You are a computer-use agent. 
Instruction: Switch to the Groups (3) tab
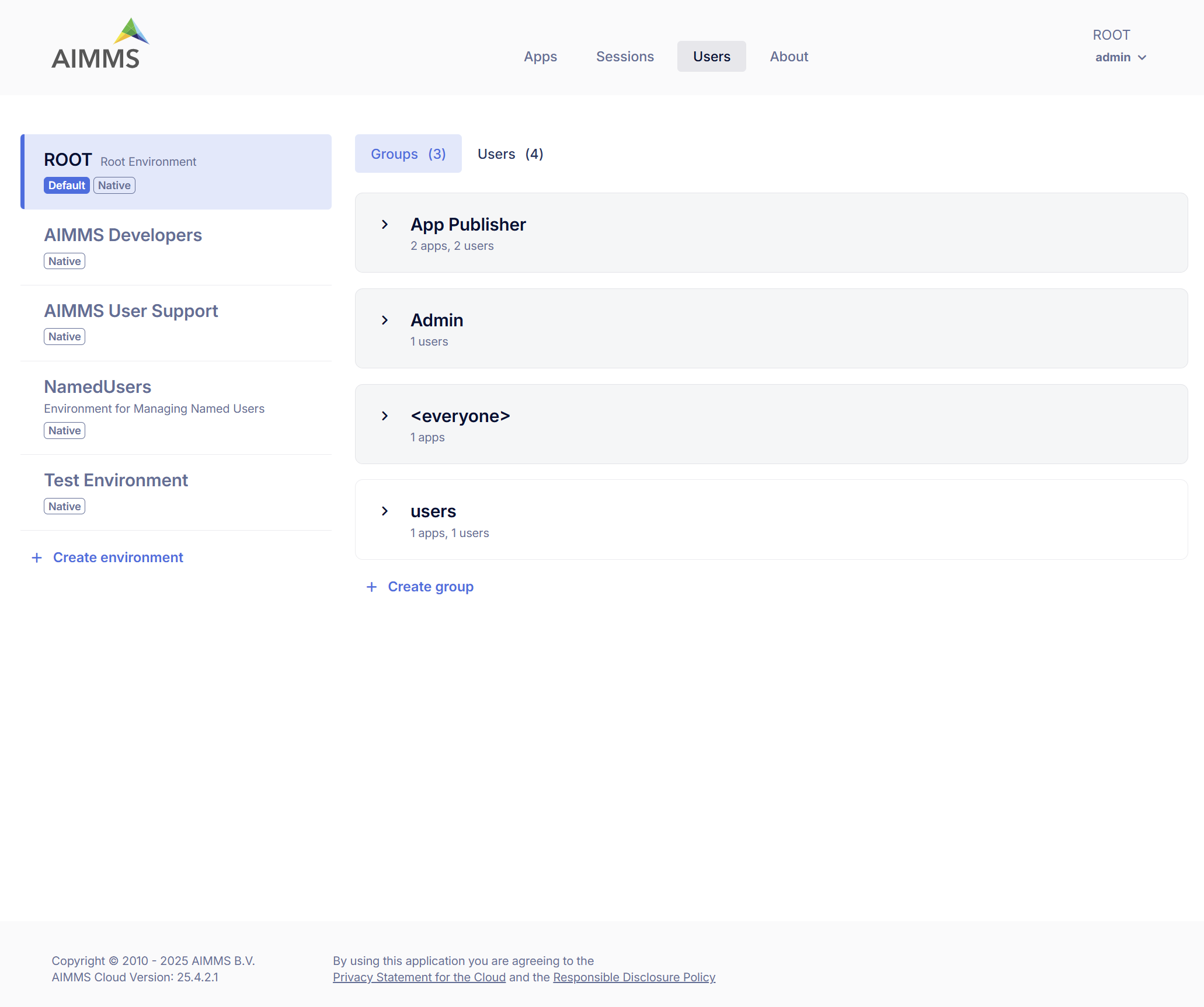point(408,154)
